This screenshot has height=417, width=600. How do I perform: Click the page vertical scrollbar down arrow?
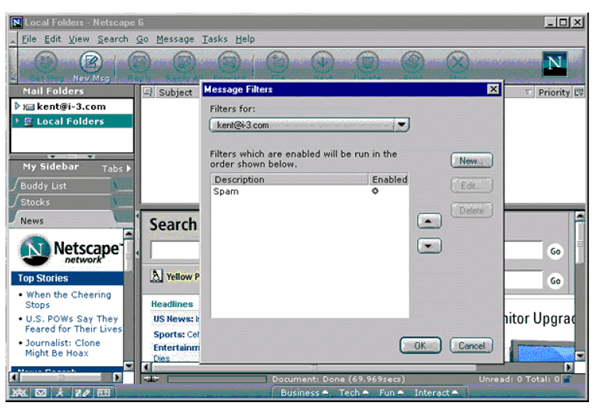point(580,355)
